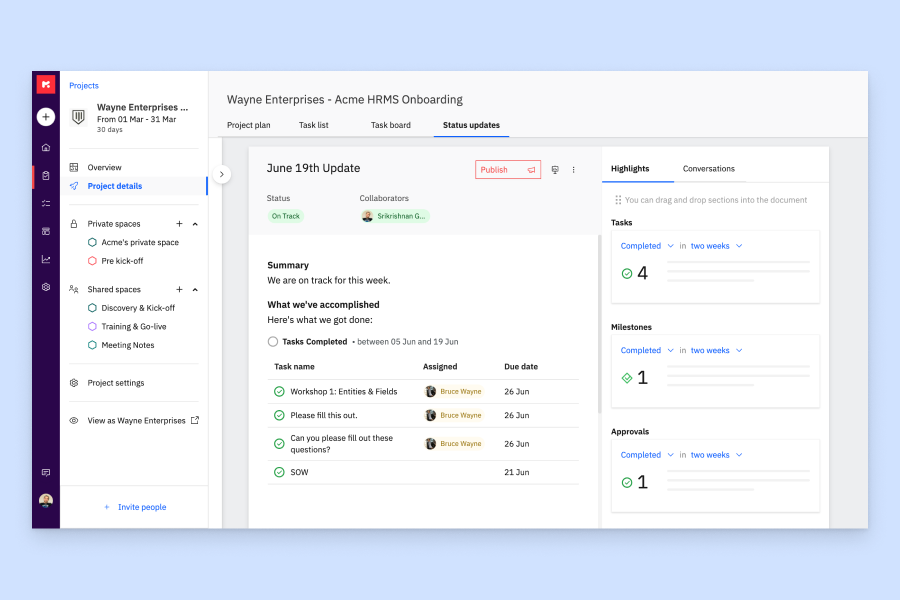Viewport: 900px width, 600px height.
Task: Toggle check for Workshop 1: Entities & Fields
Action: point(279,392)
